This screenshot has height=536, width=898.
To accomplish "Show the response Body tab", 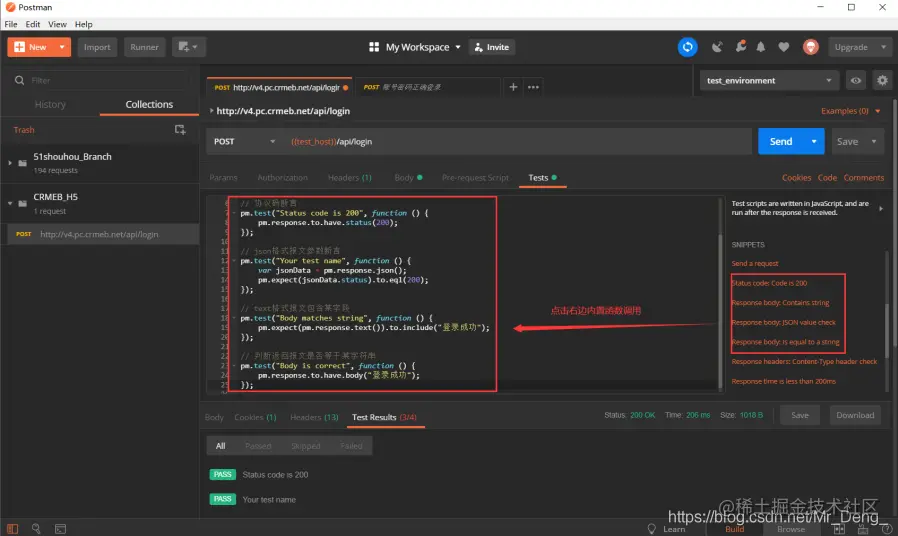I will 214,417.
